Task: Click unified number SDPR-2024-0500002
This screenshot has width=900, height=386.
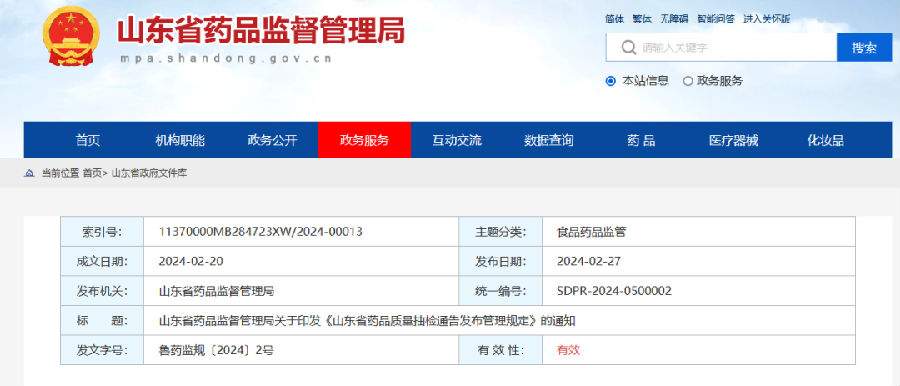Action: click(x=614, y=291)
